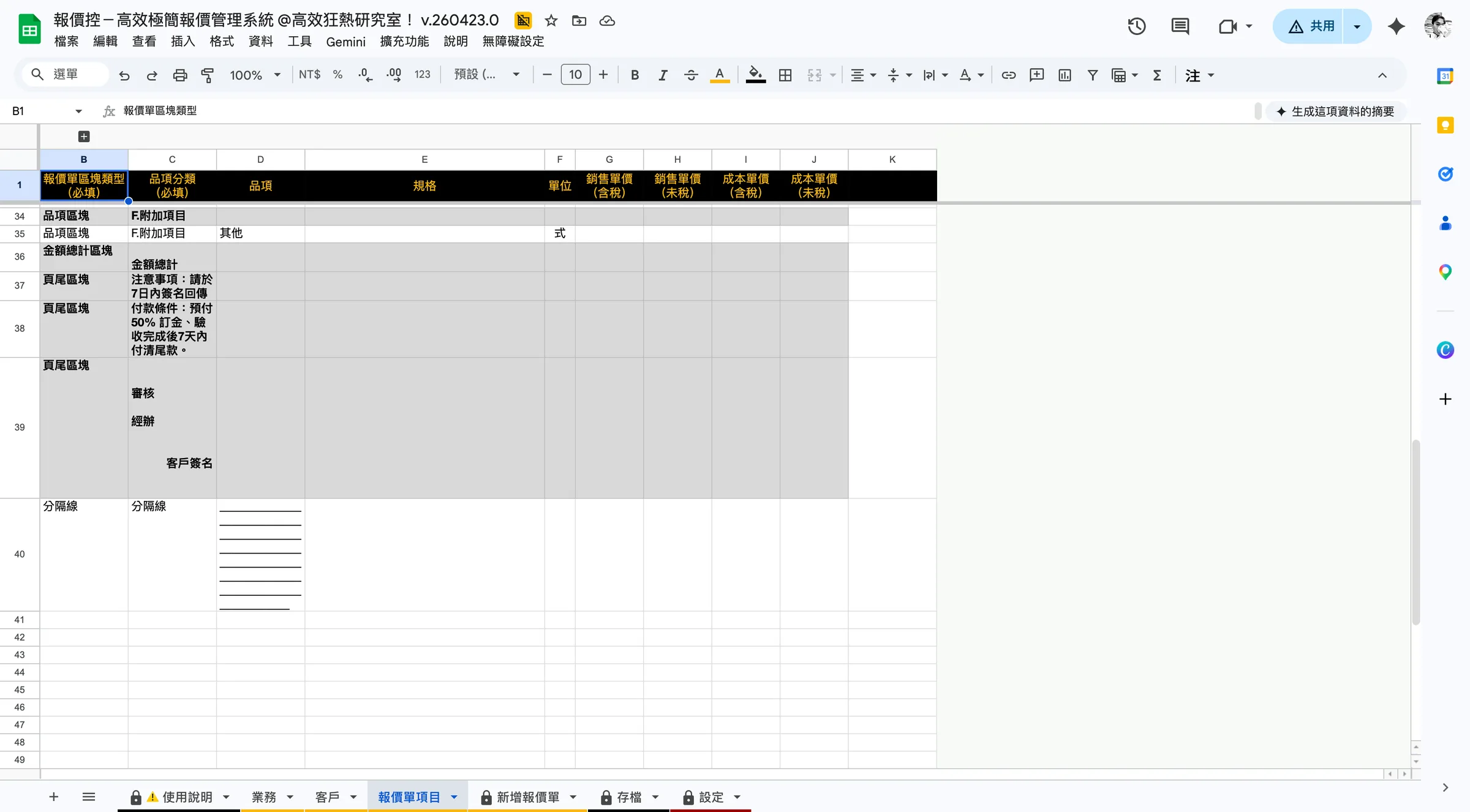This screenshot has width=1470, height=812.
Task: Open Google Maps in side panel
Action: [x=1445, y=272]
